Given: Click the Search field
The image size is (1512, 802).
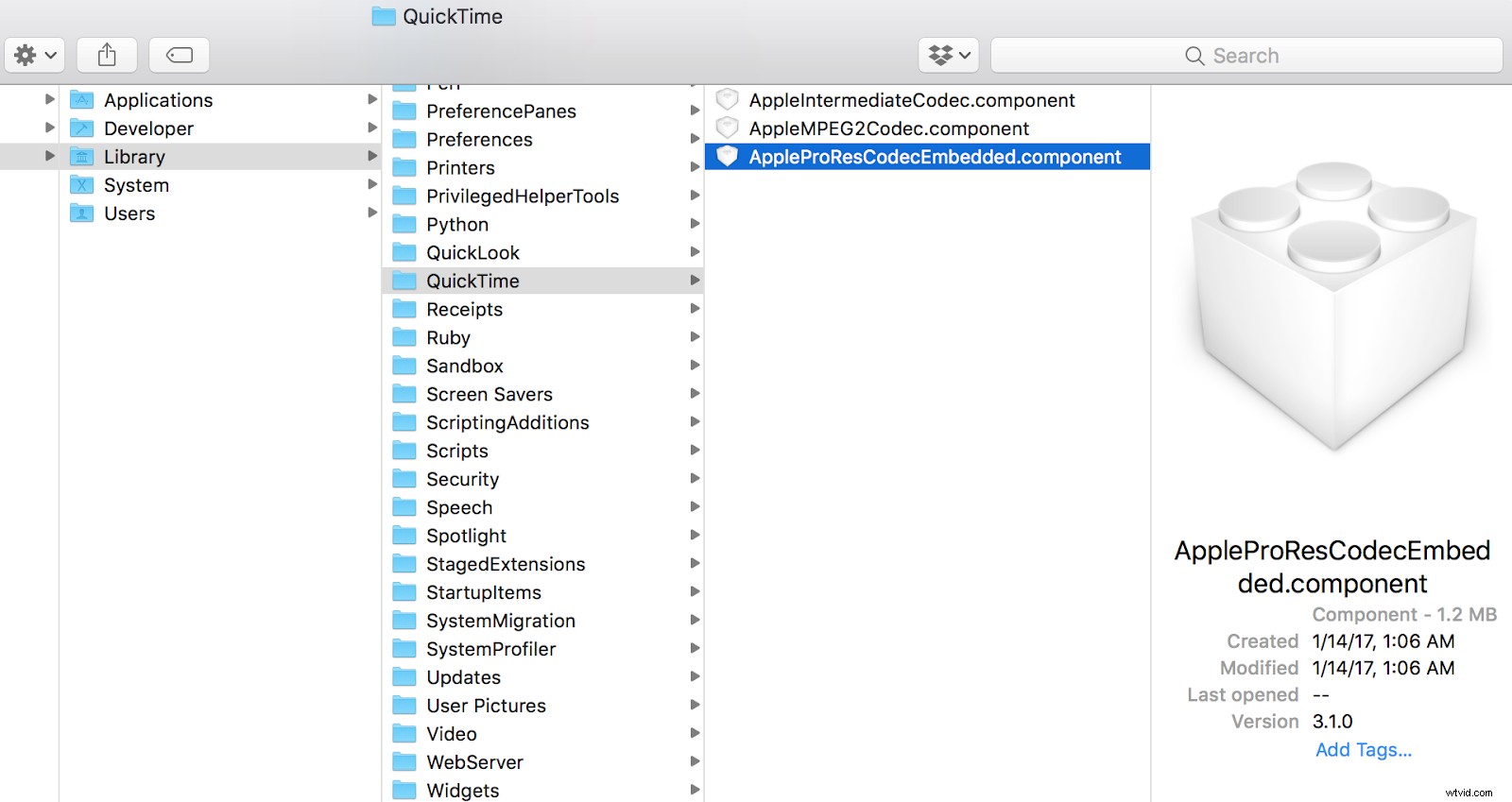Looking at the screenshot, I should [1246, 56].
